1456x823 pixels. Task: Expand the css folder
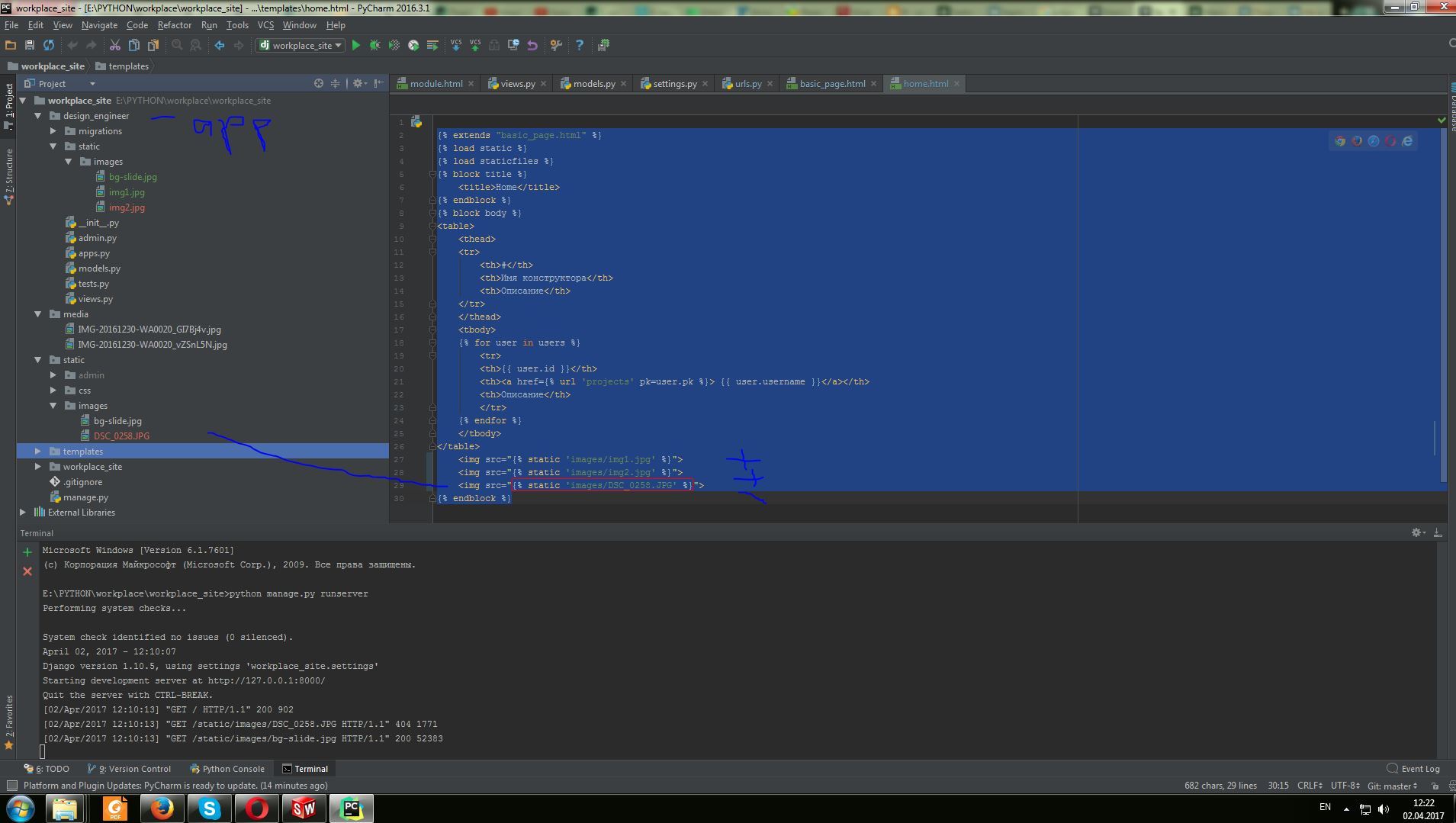53,391
